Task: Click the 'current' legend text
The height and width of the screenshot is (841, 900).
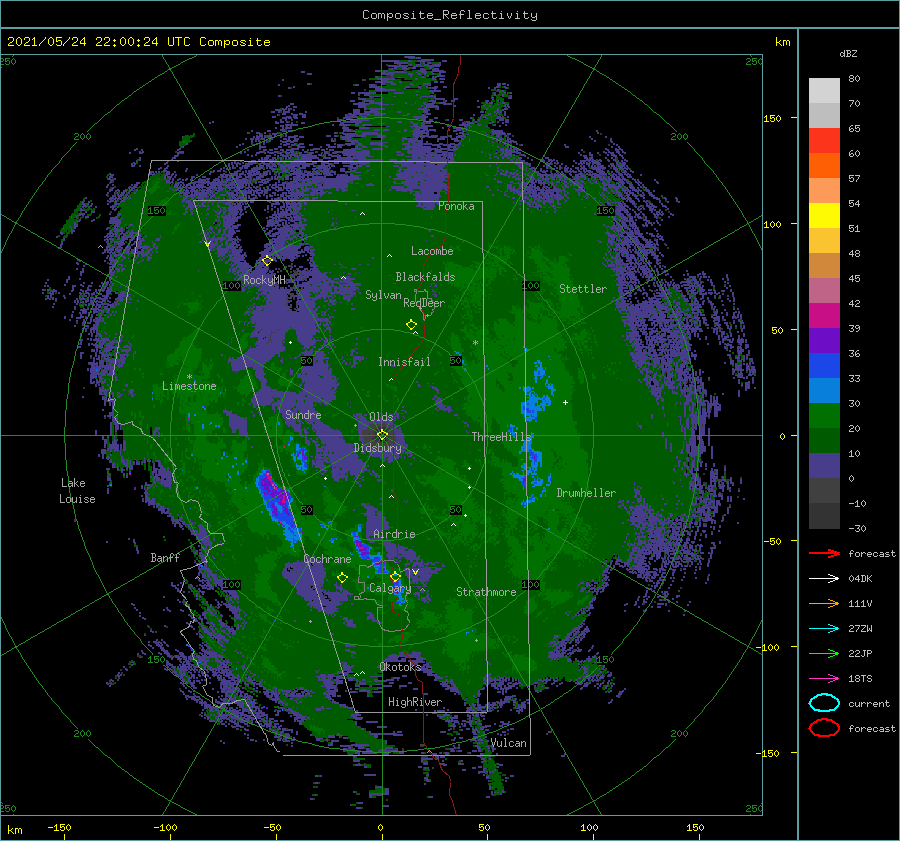Action: (x=869, y=704)
